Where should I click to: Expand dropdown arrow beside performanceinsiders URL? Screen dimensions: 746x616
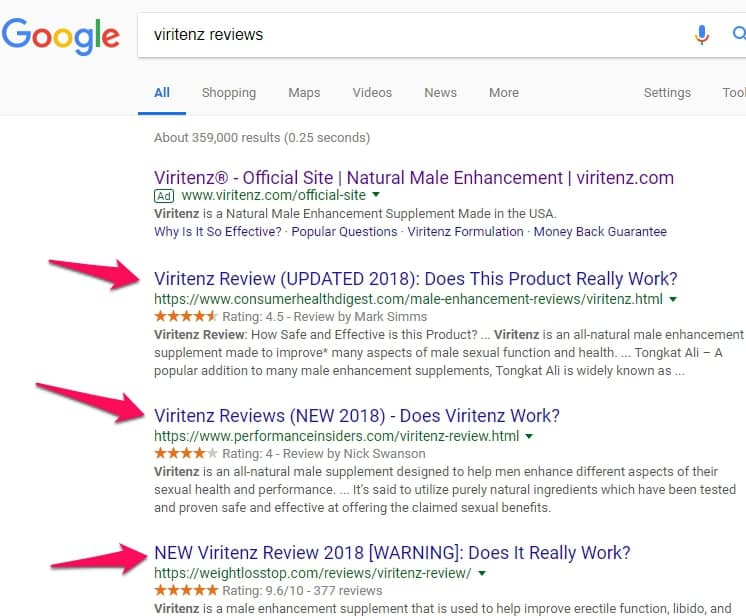(529, 436)
